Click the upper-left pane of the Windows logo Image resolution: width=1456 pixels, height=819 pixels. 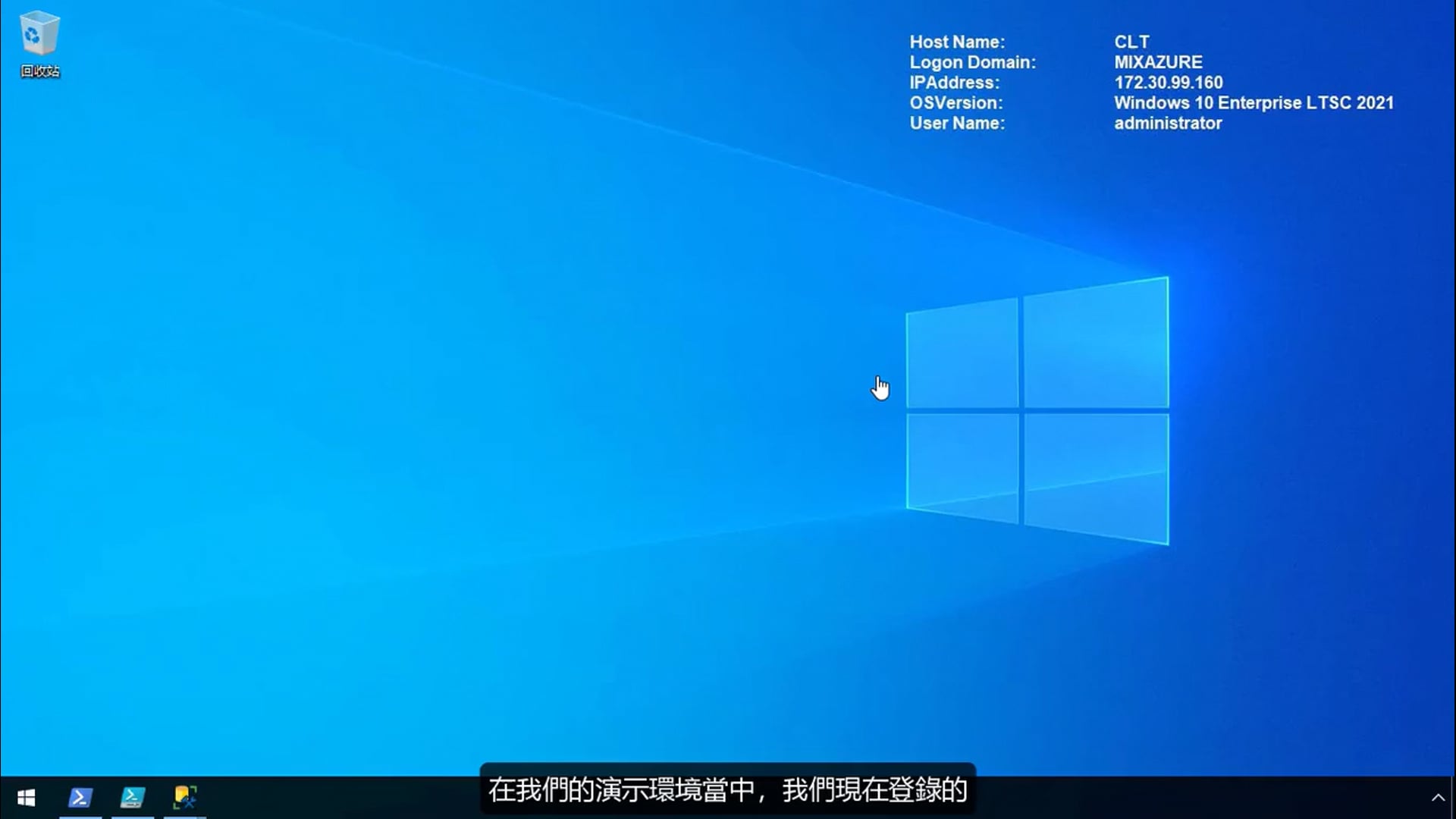tap(961, 349)
